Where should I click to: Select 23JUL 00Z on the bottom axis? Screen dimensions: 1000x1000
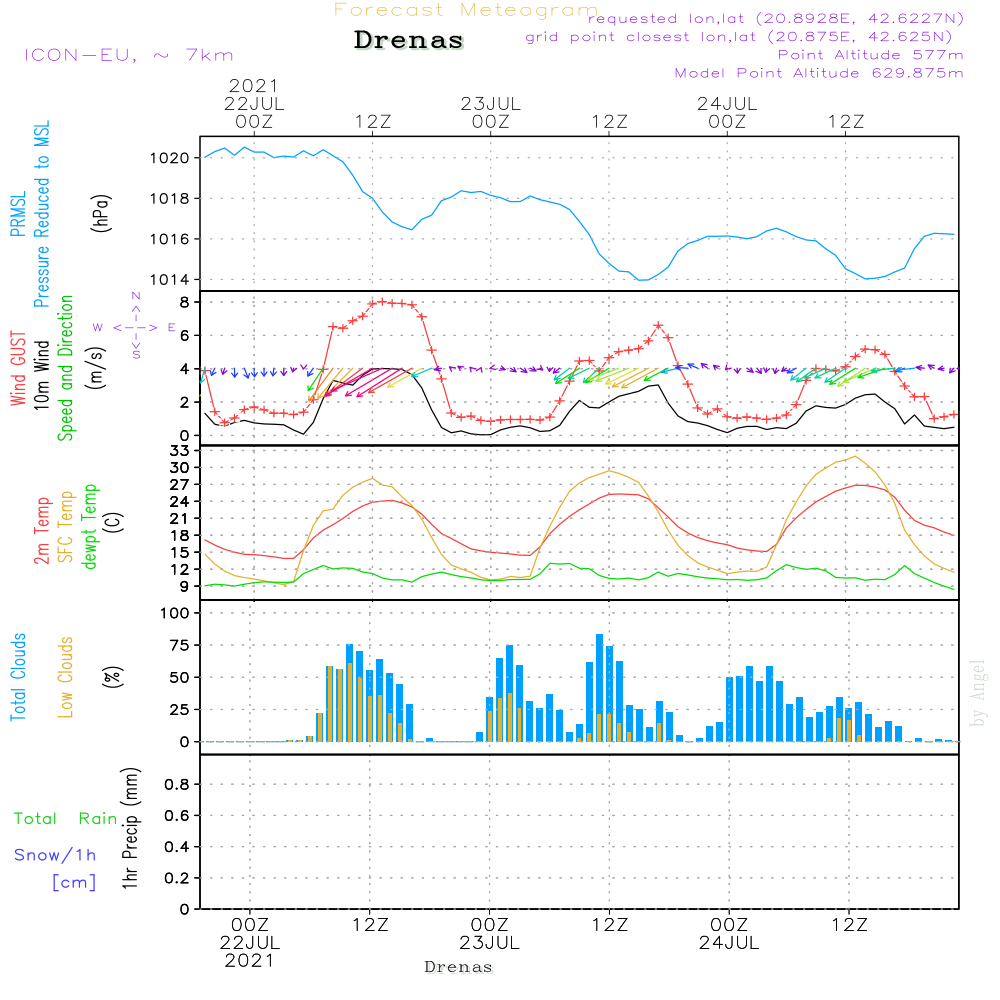[490, 934]
